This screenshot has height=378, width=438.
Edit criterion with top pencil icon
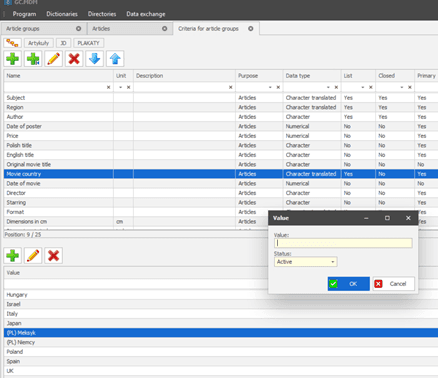[x=54, y=59]
